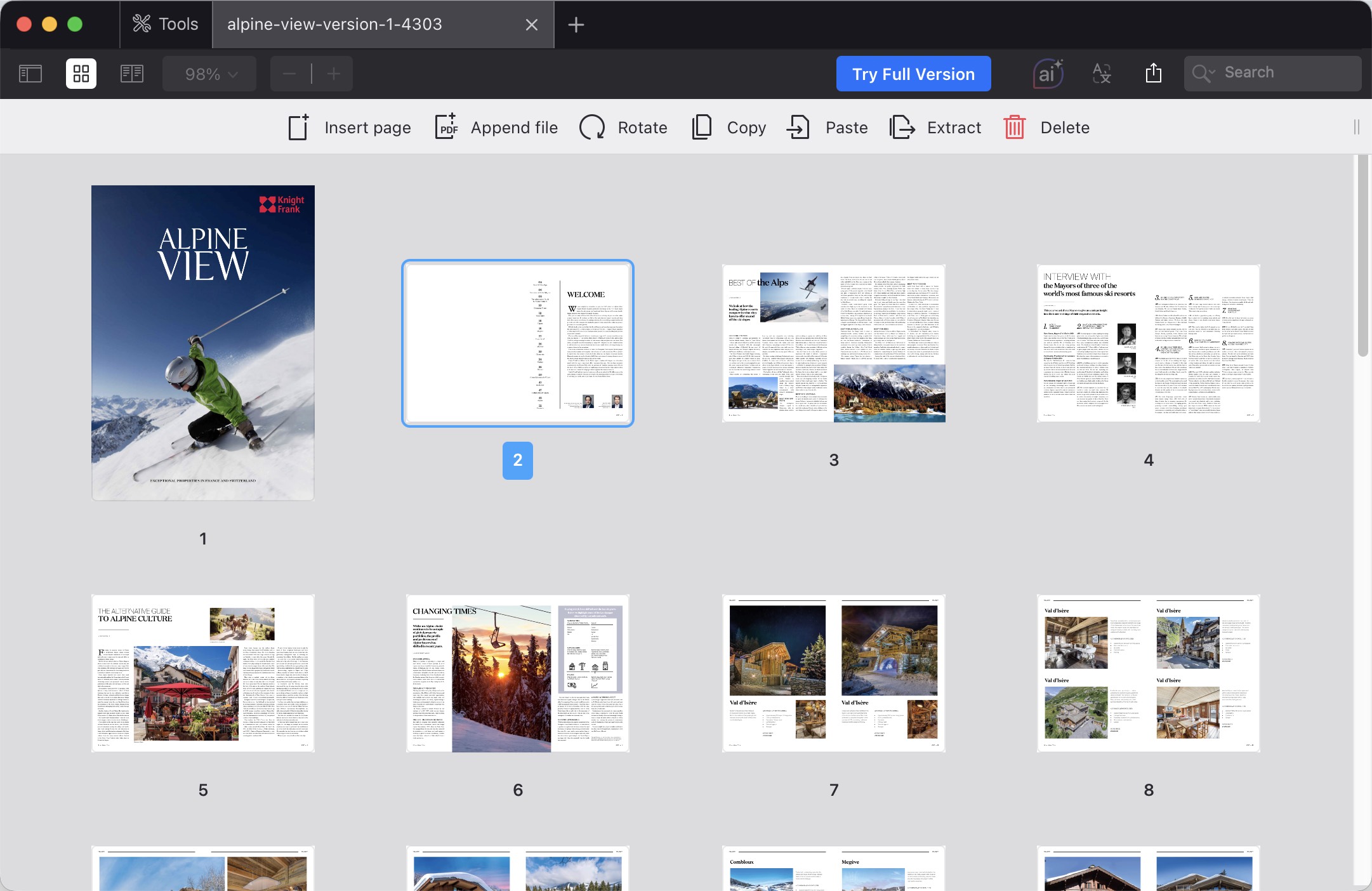Image resolution: width=1372 pixels, height=891 pixels.
Task: Select page 7 Val d'Isère chalets thumbnail
Action: [x=834, y=673]
